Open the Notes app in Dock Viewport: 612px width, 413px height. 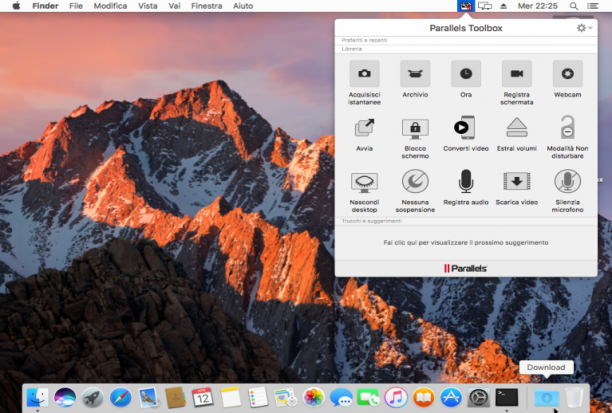pos(231,398)
